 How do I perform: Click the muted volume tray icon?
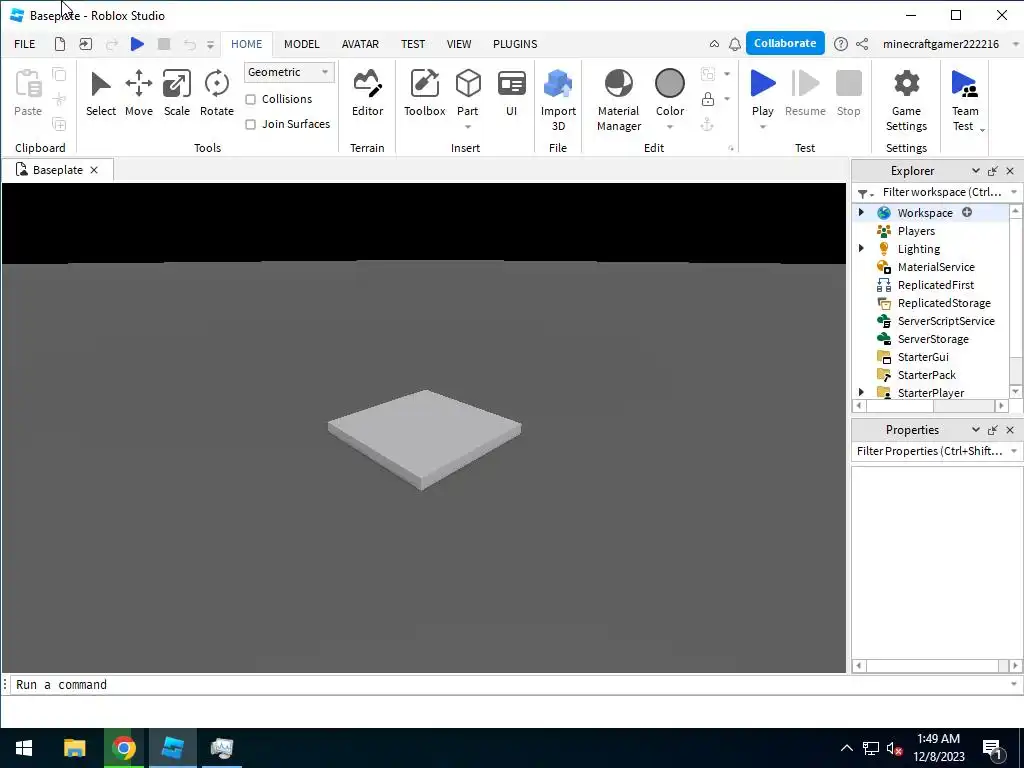click(894, 748)
